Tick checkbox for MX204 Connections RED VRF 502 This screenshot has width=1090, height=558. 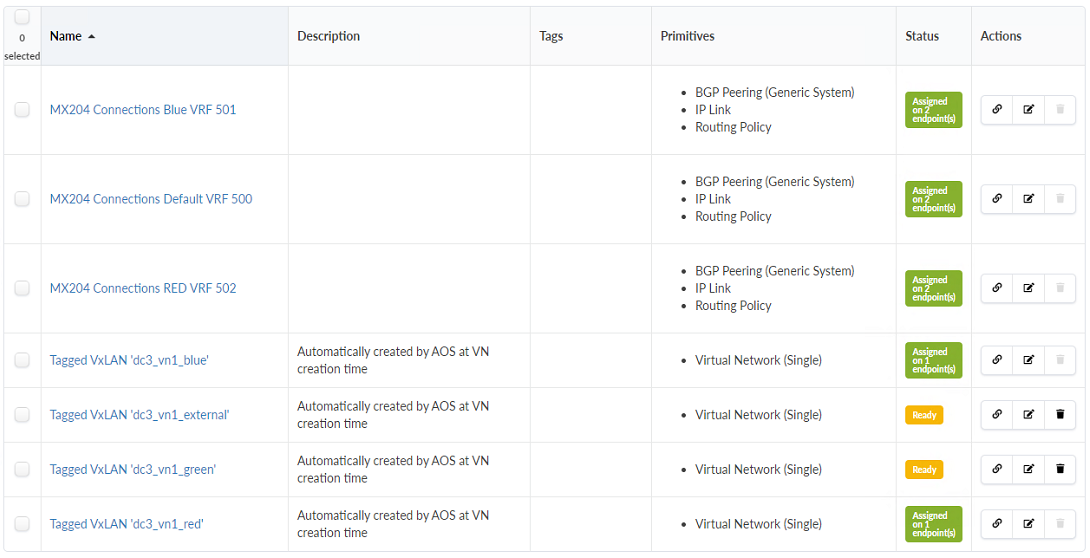pos(22,288)
